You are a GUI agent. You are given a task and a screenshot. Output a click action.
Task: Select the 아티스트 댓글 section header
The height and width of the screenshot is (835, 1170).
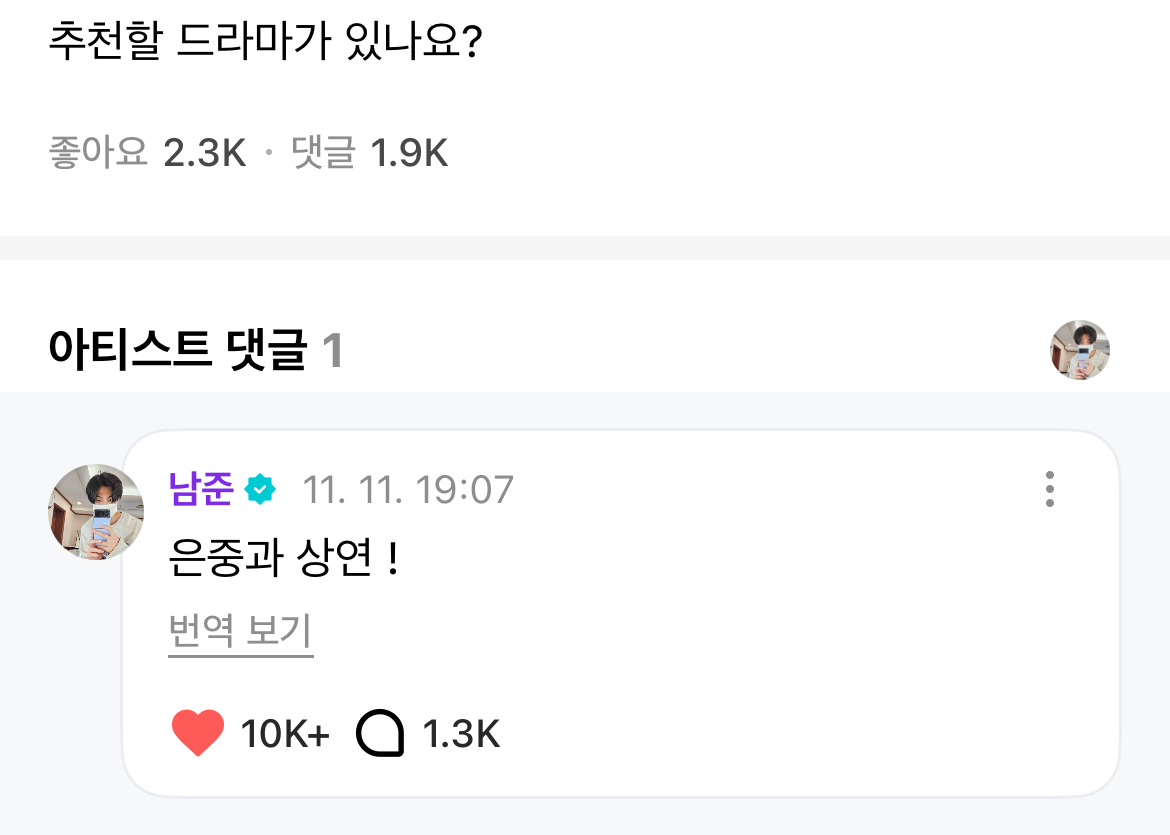[177, 351]
